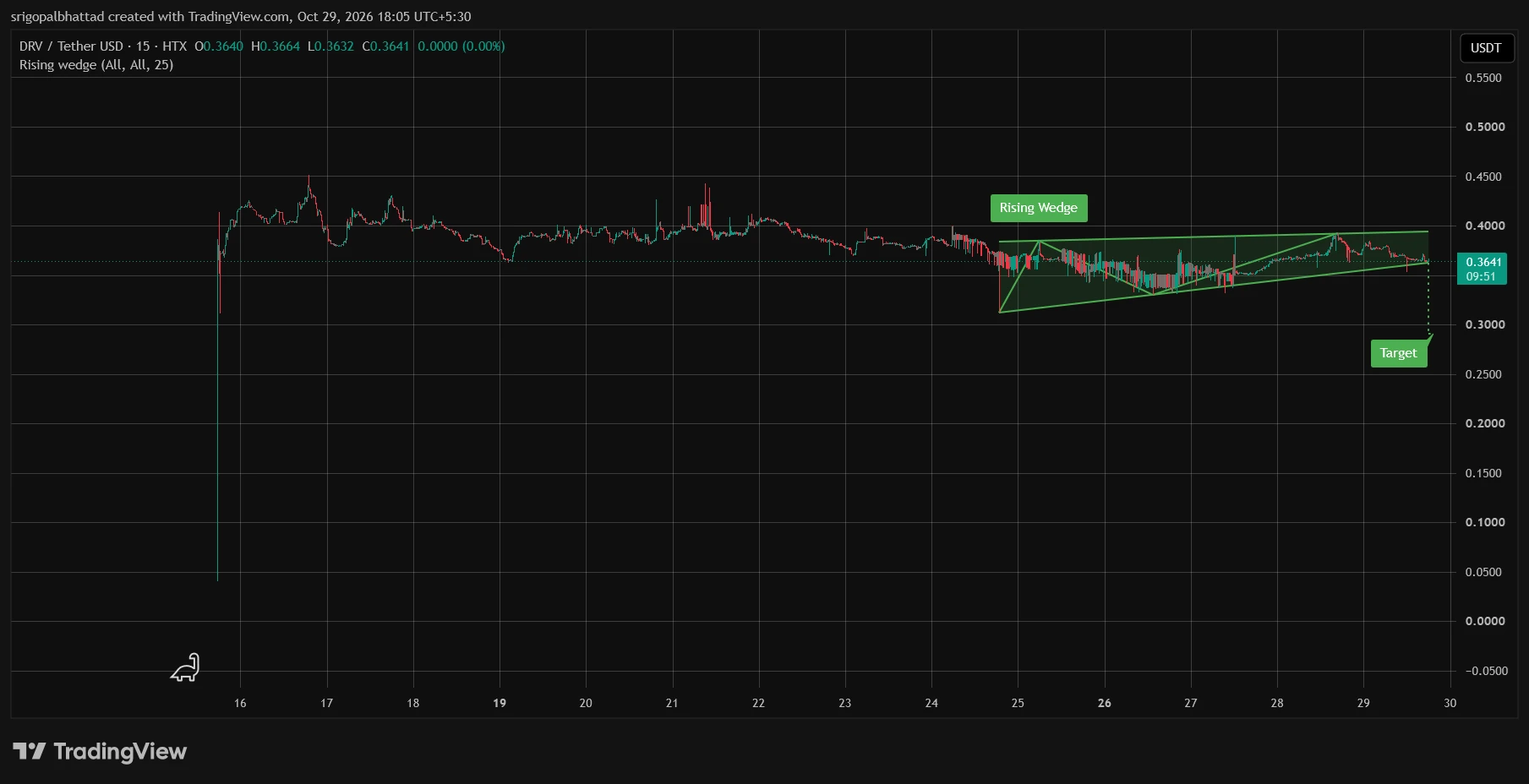Image resolution: width=1529 pixels, height=784 pixels.
Task: Click date 21 on the time axis
Action: (x=672, y=703)
